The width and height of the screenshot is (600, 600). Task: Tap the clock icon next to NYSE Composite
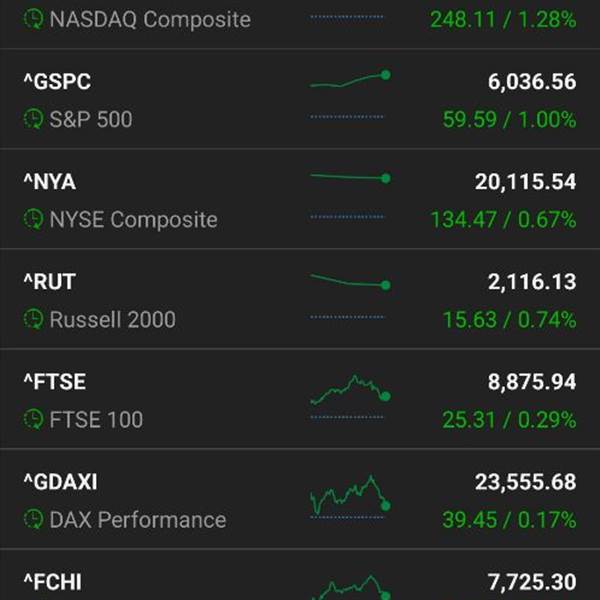[x=33, y=219]
